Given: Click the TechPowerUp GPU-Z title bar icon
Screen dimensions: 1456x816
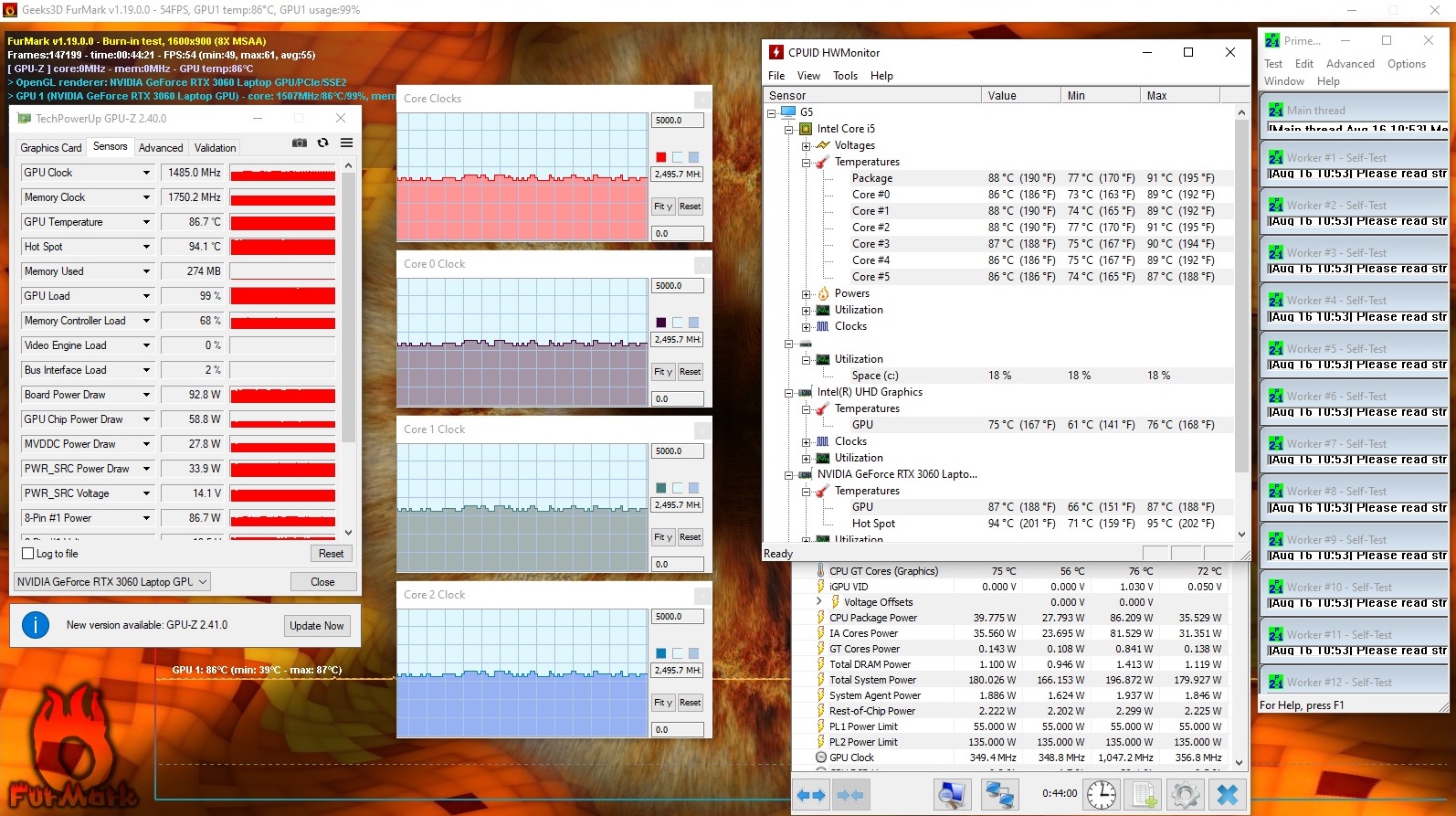Looking at the screenshot, I should click(x=25, y=118).
